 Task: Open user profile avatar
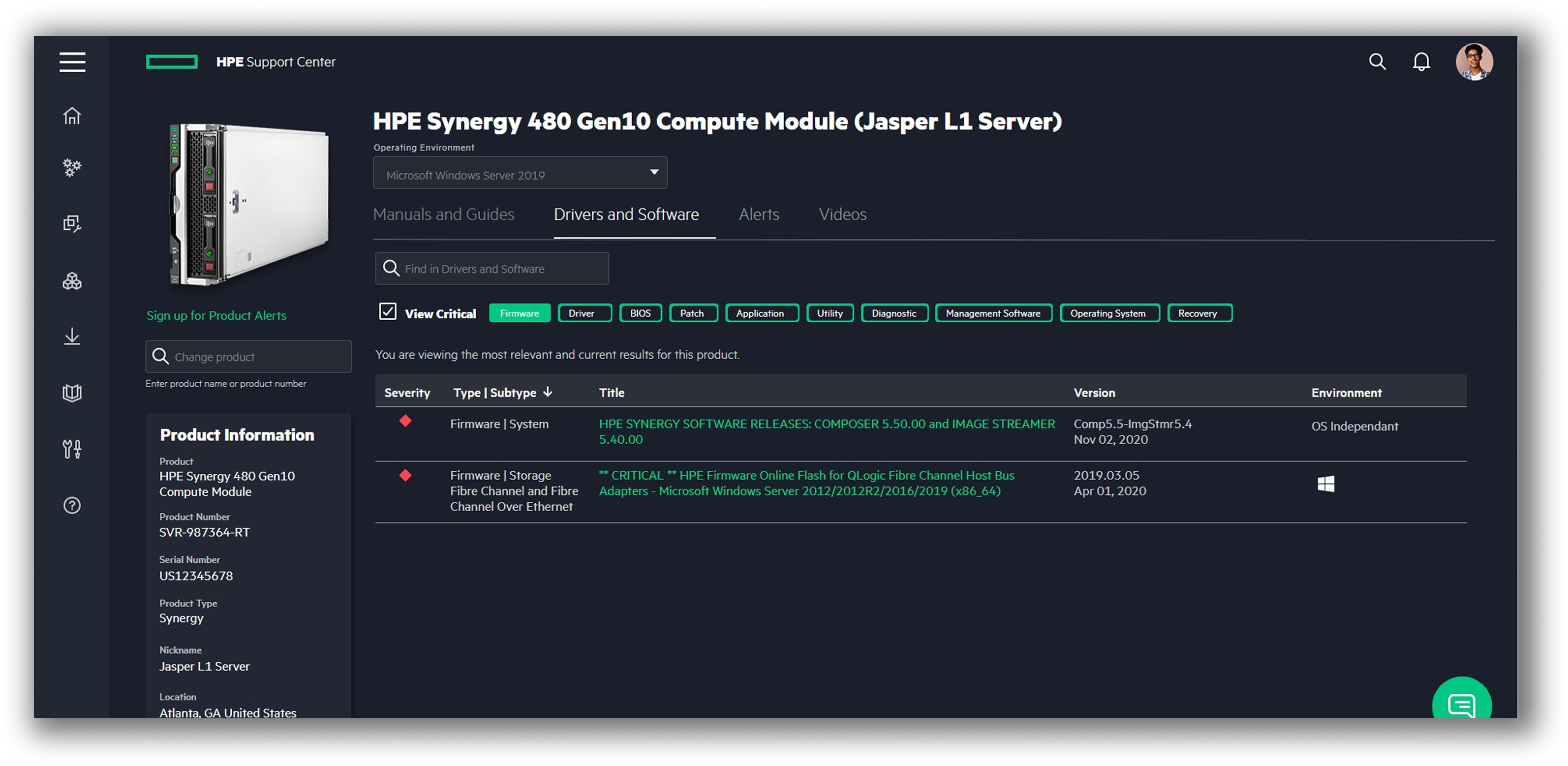pyautogui.click(x=1473, y=61)
